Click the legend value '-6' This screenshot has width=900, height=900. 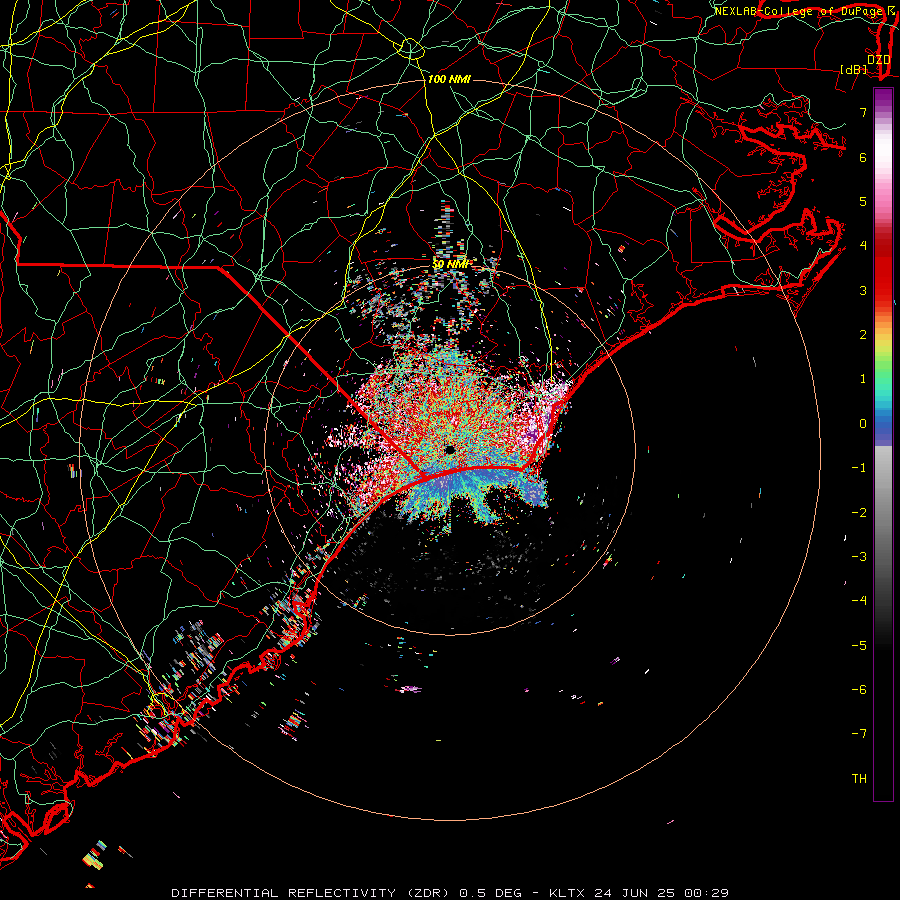[x=859, y=690]
